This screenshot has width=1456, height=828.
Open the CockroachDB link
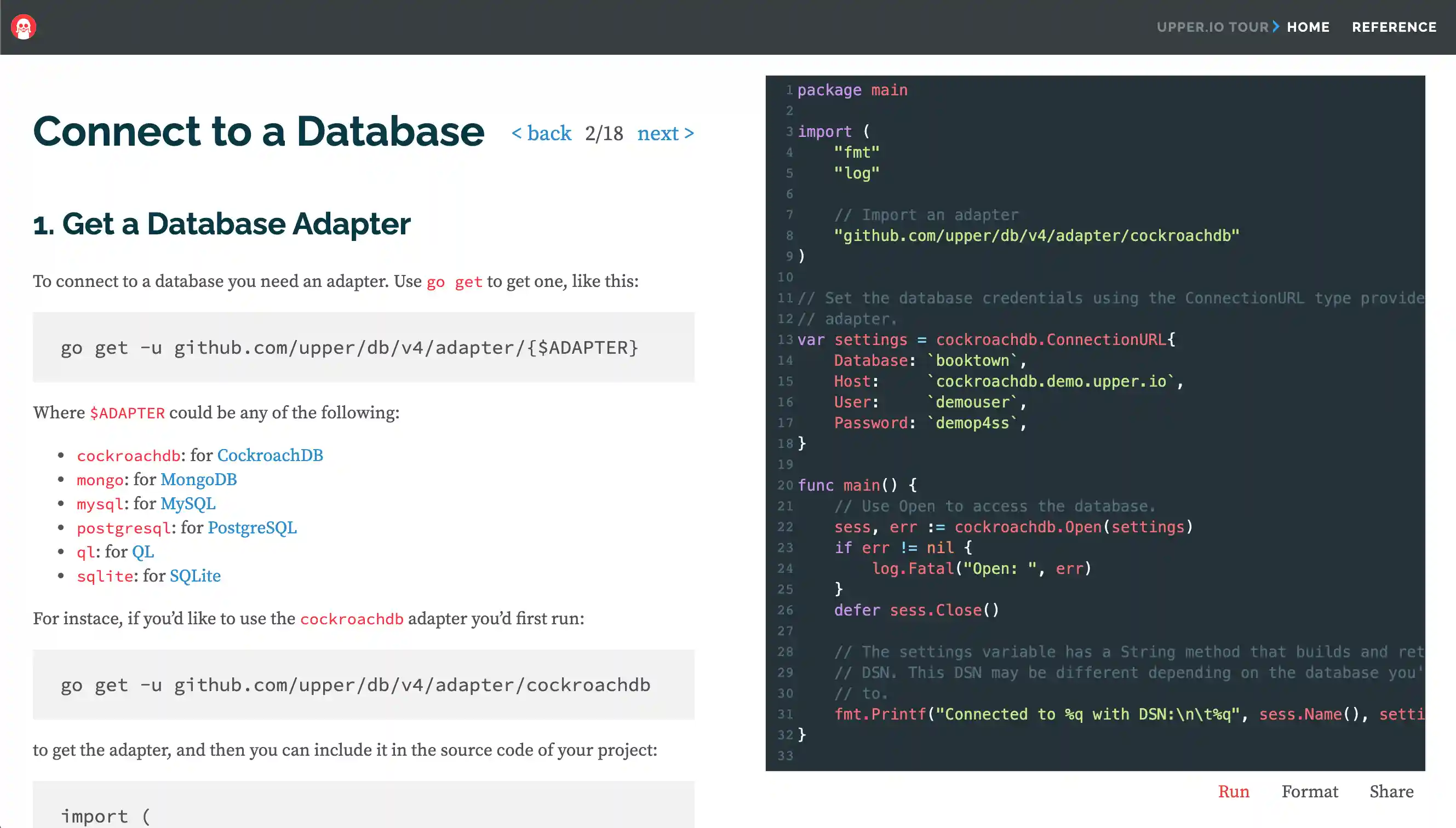coord(270,456)
